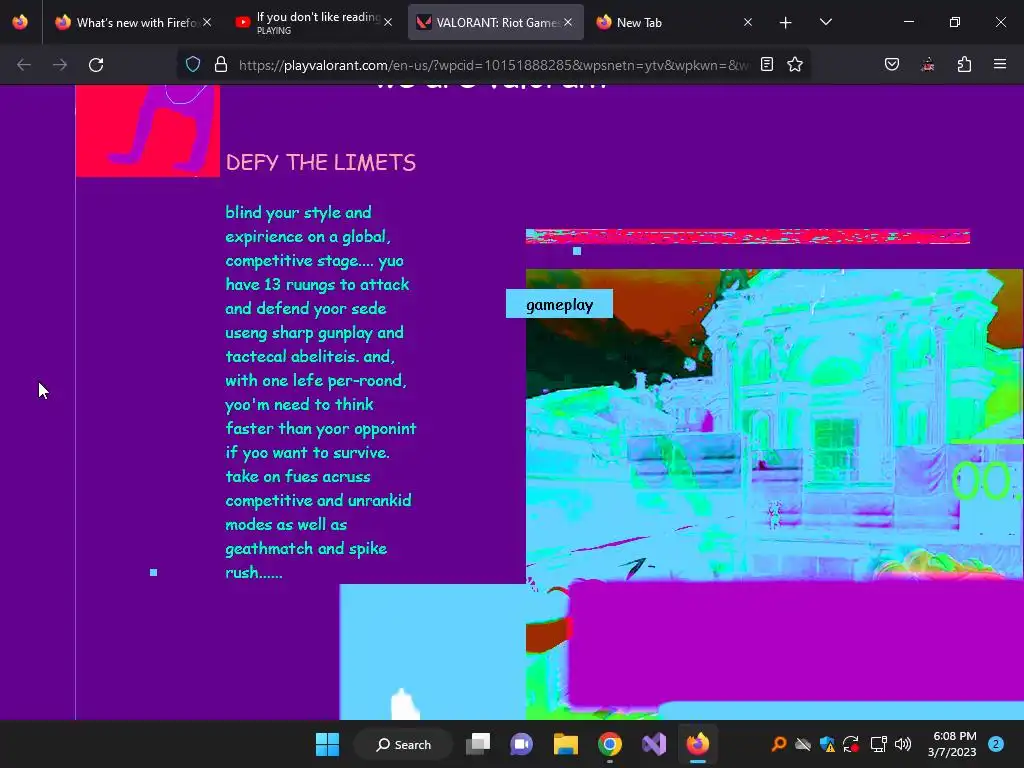Click the gameplay video thumbnail
Image resolution: width=1024 pixels, height=768 pixels.
point(774,424)
